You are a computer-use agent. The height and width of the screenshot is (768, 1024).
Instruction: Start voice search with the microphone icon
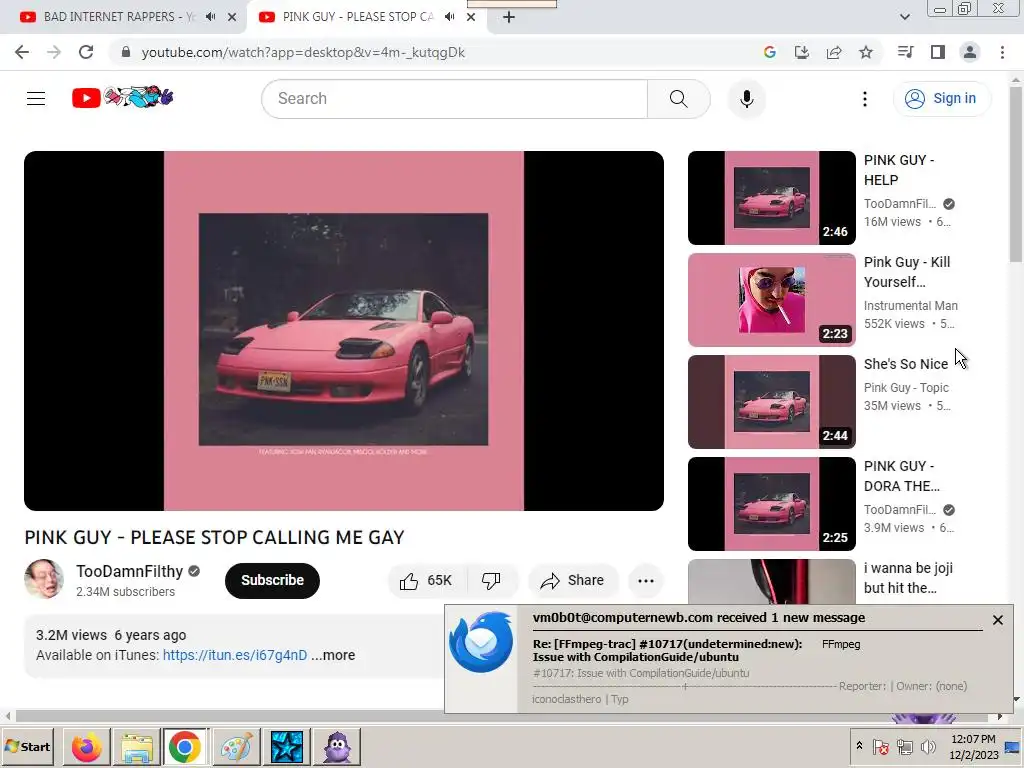point(746,99)
